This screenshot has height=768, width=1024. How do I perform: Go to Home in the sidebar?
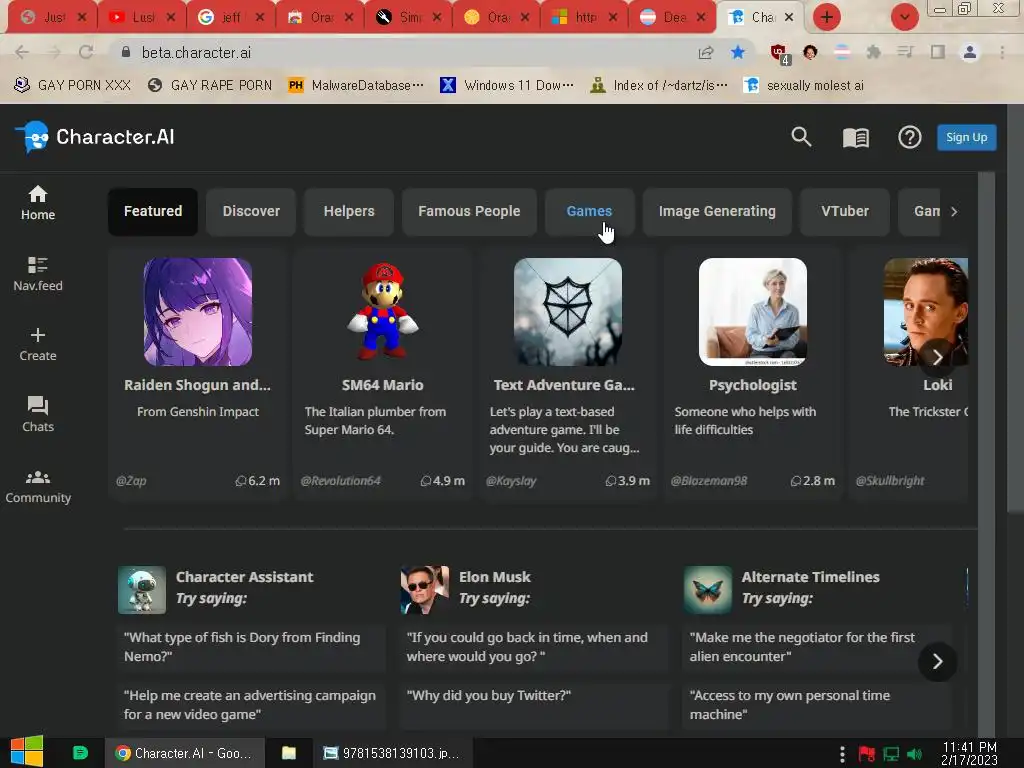tap(38, 203)
